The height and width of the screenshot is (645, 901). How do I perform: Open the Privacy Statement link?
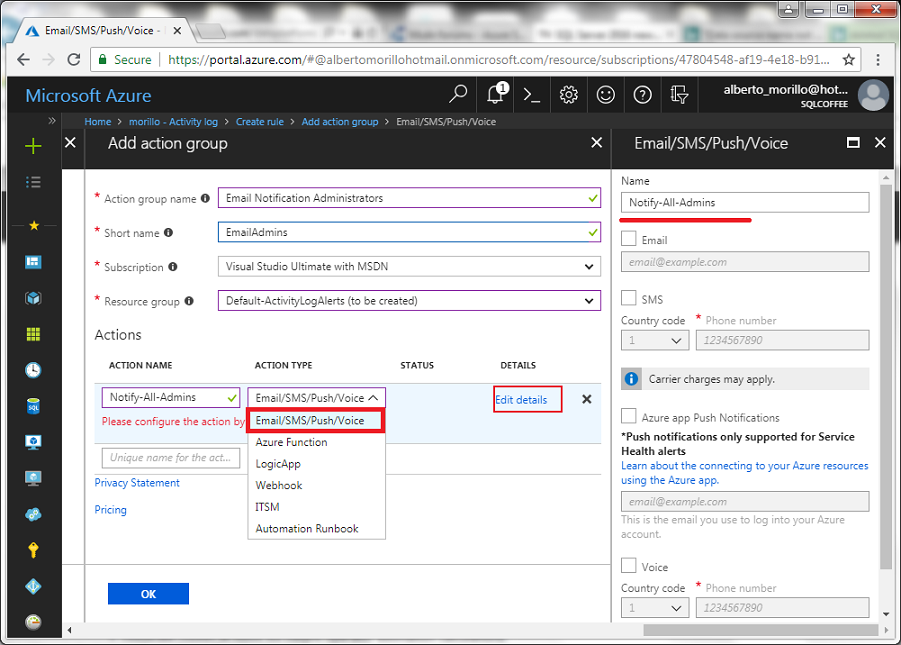137,483
